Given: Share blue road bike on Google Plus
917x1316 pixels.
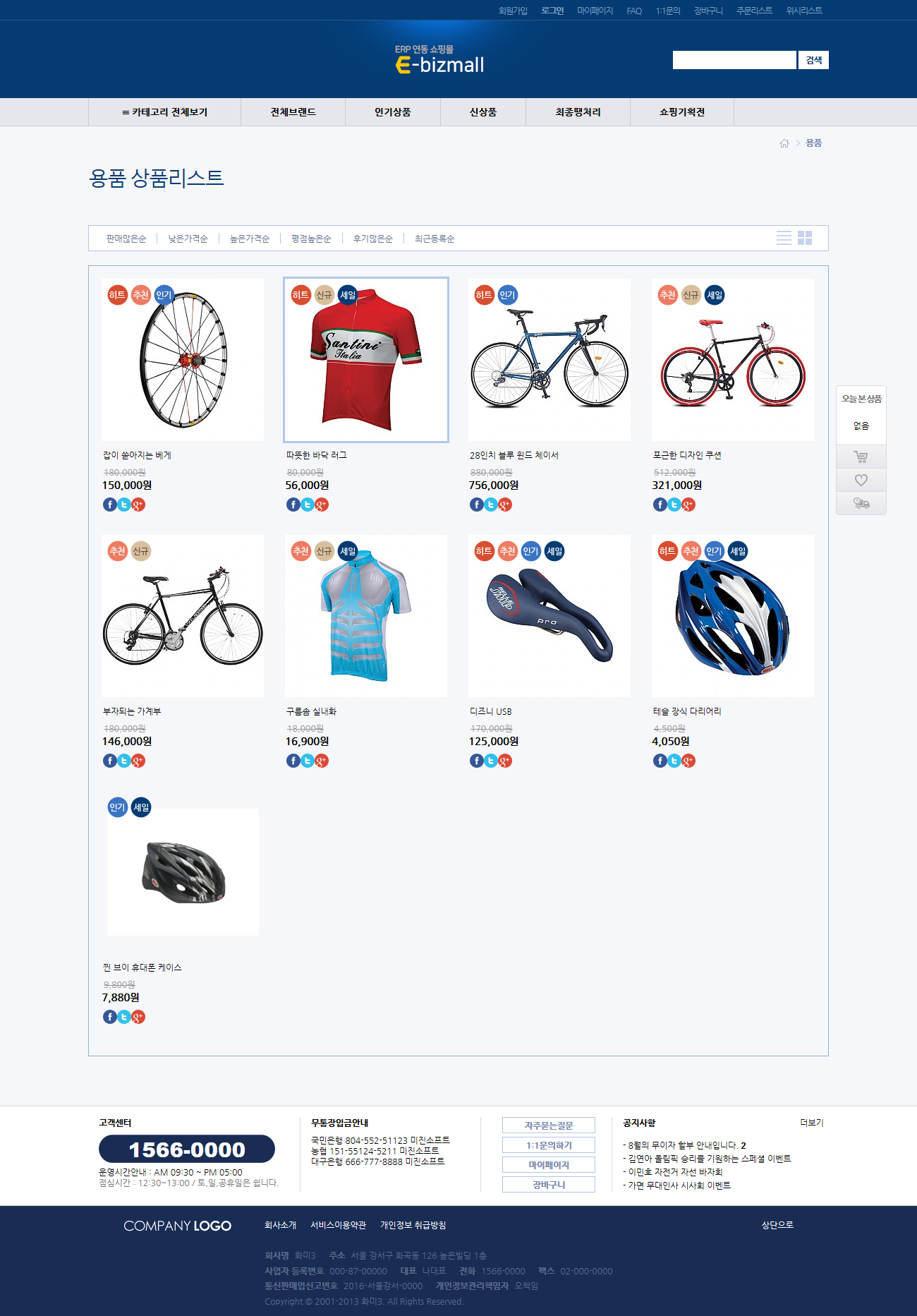Looking at the screenshot, I should [x=505, y=505].
